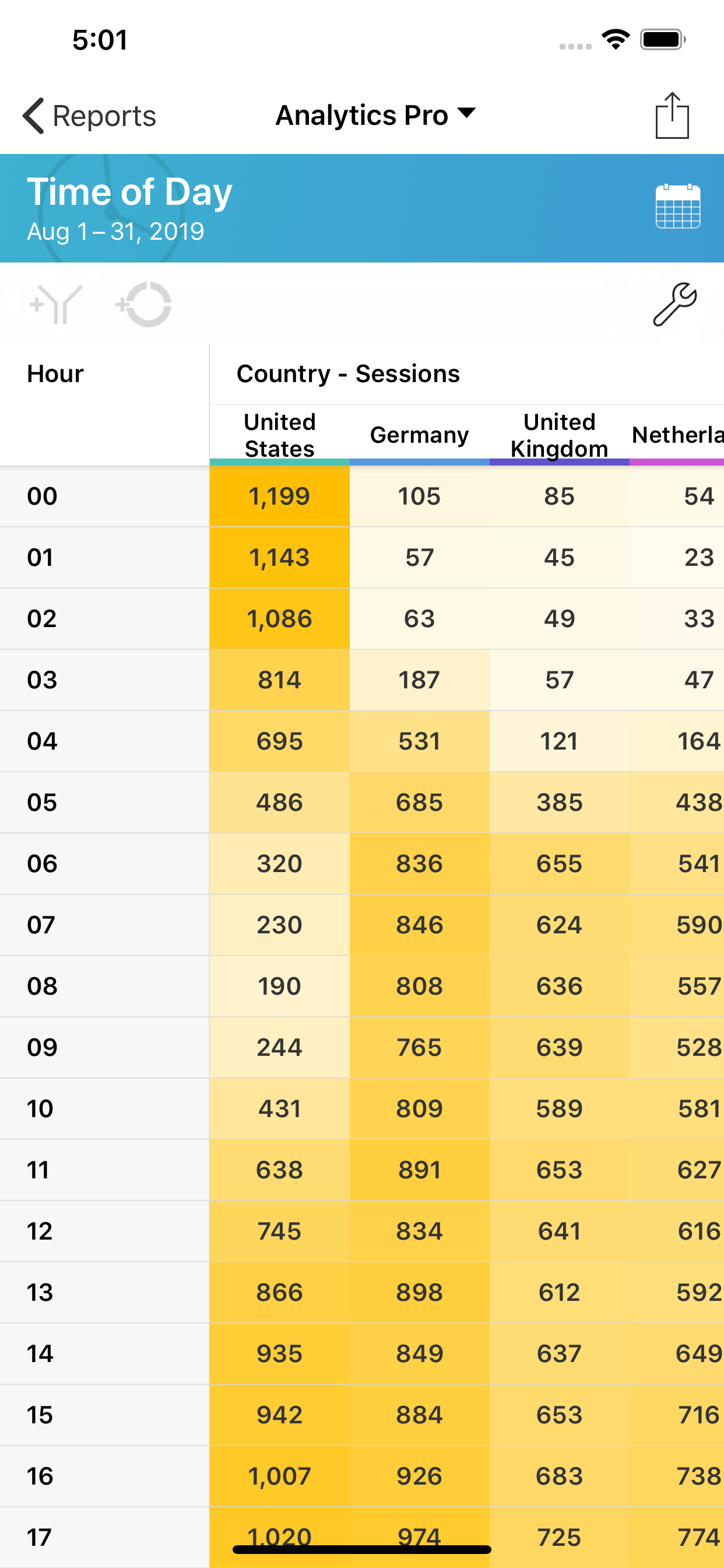Tap the back chevron icon
Image resolution: width=724 pixels, height=1568 pixels.
coord(33,116)
